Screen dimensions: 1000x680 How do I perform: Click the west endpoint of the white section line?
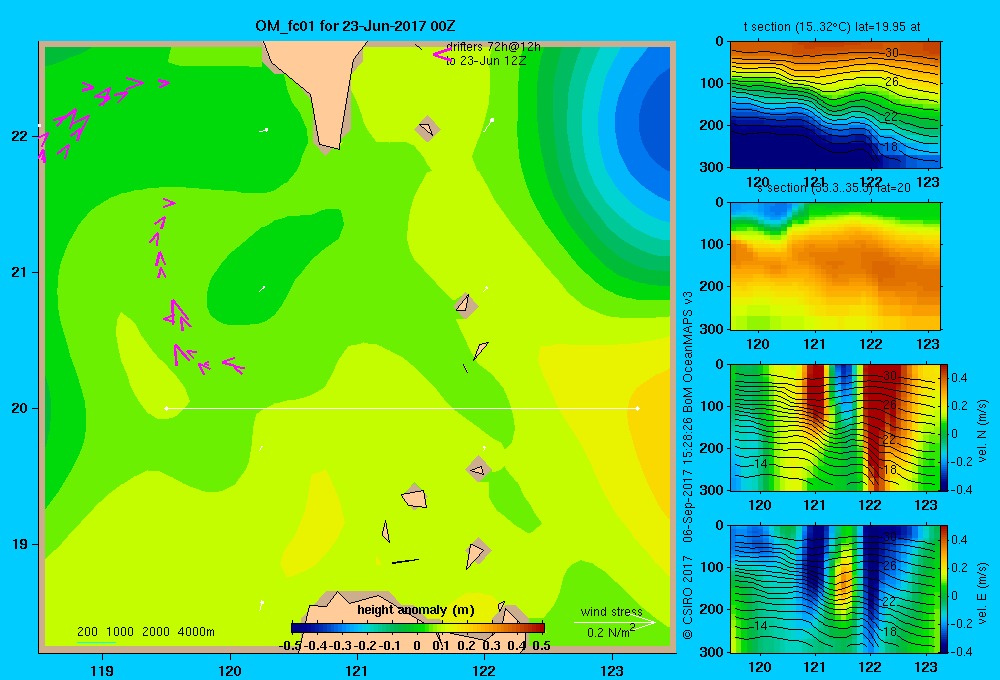click(166, 408)
